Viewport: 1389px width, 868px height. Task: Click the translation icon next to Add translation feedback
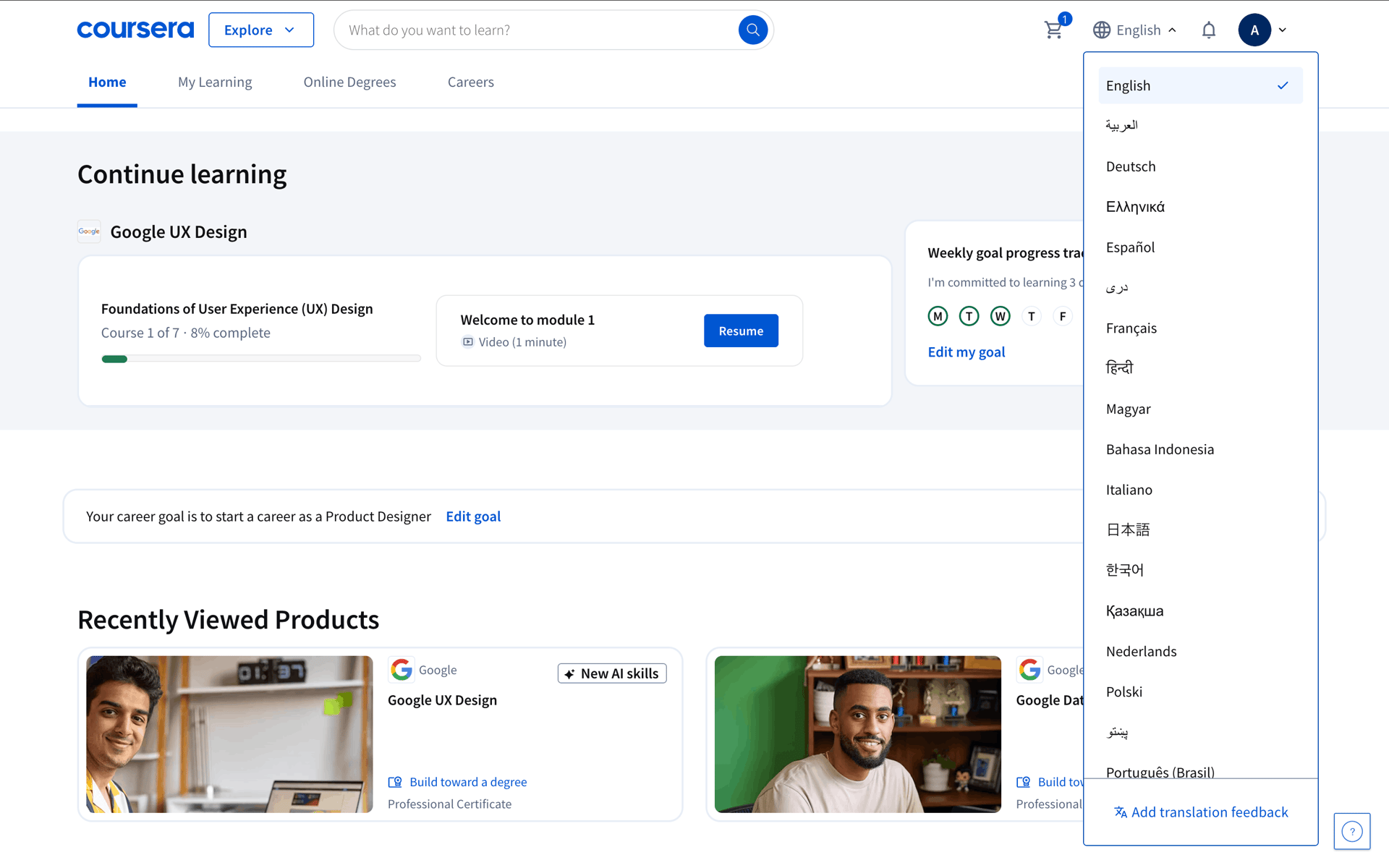tap(1121, 812)
